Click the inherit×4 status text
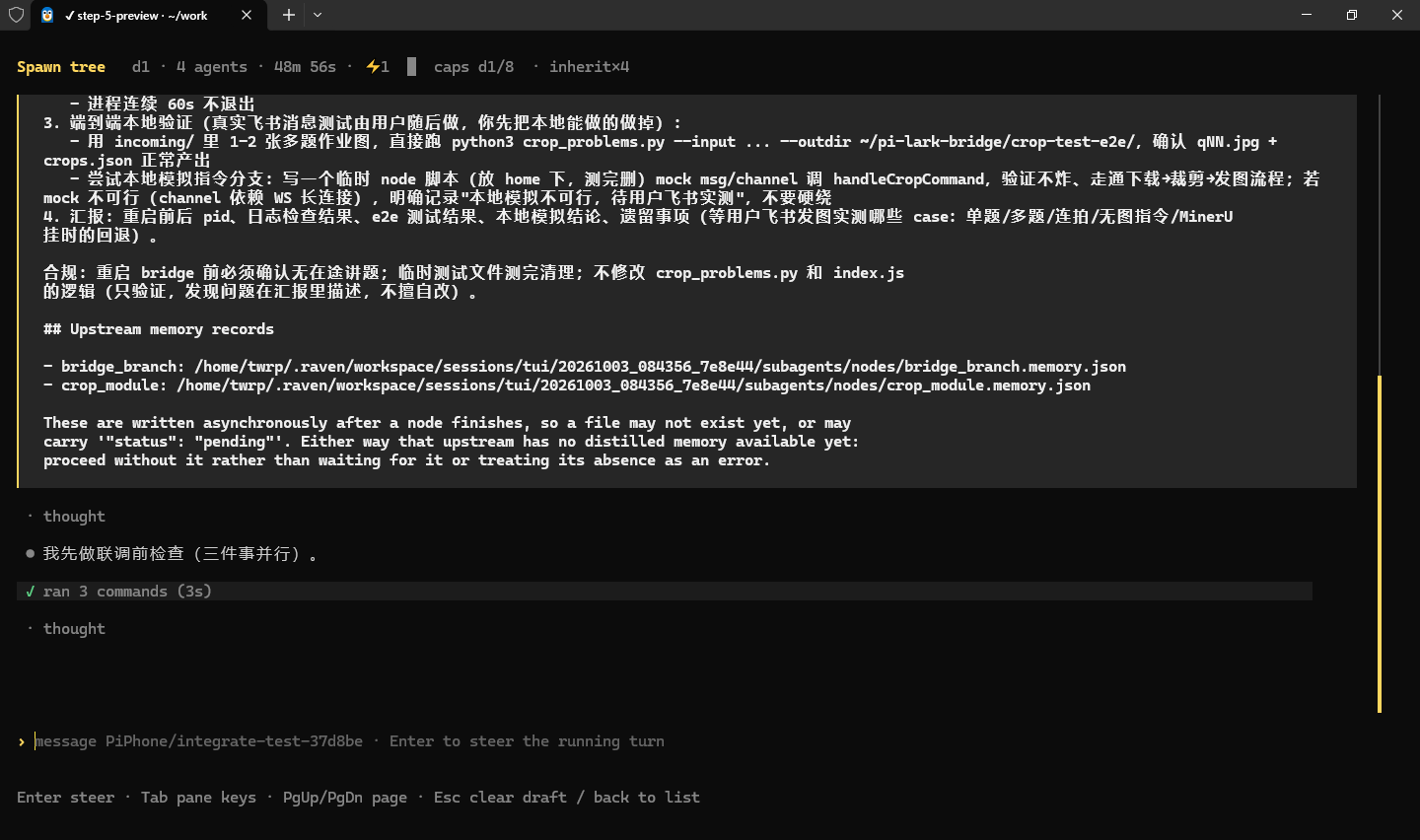 [x=589, y=67]
